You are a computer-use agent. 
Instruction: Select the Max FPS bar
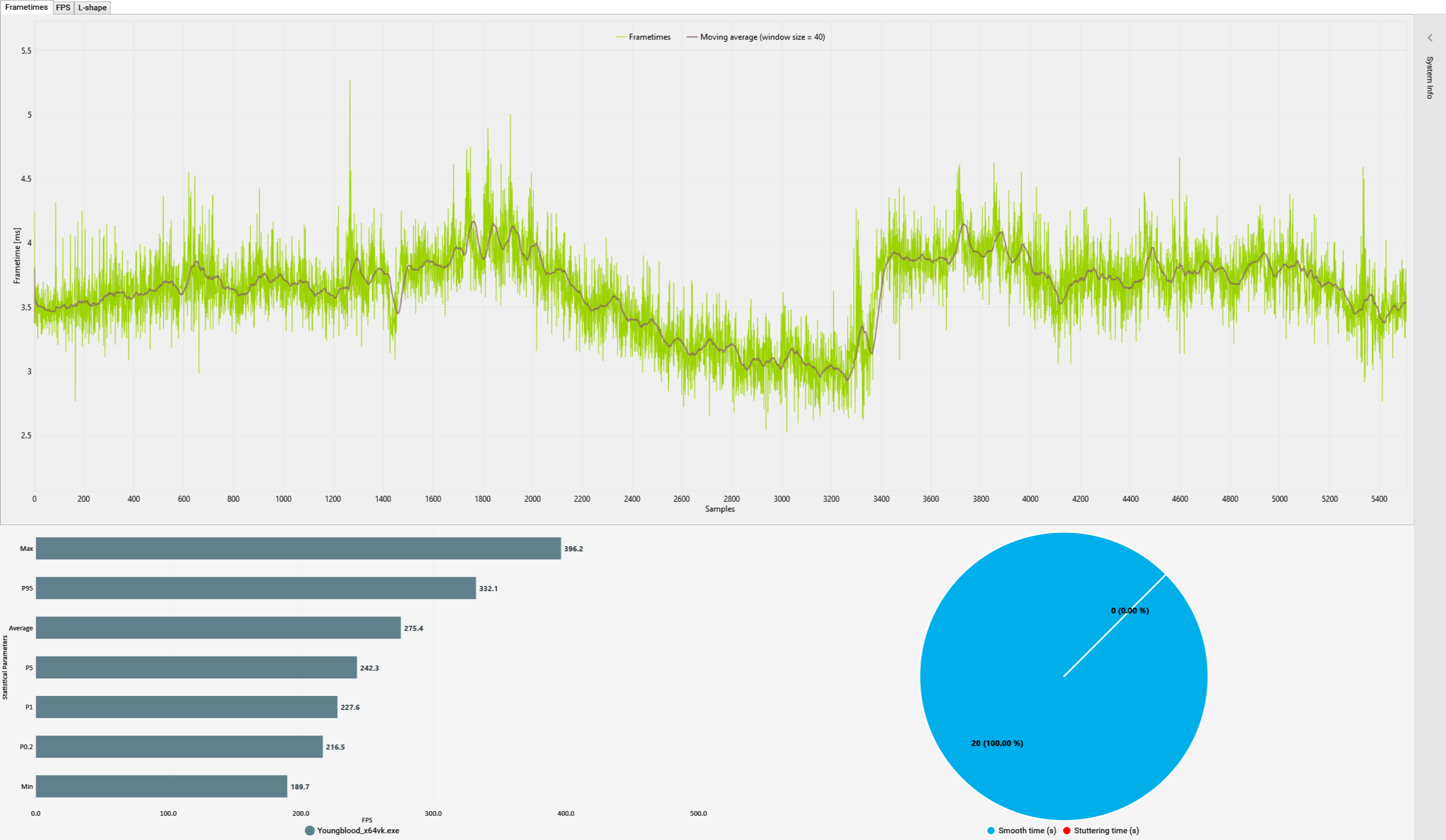298,548
